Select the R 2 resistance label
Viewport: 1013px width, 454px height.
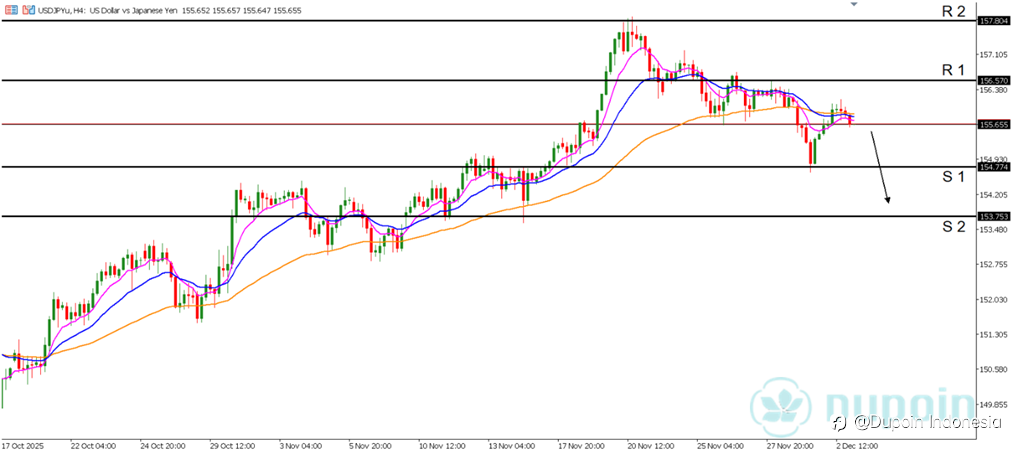(x=952, y=10)
